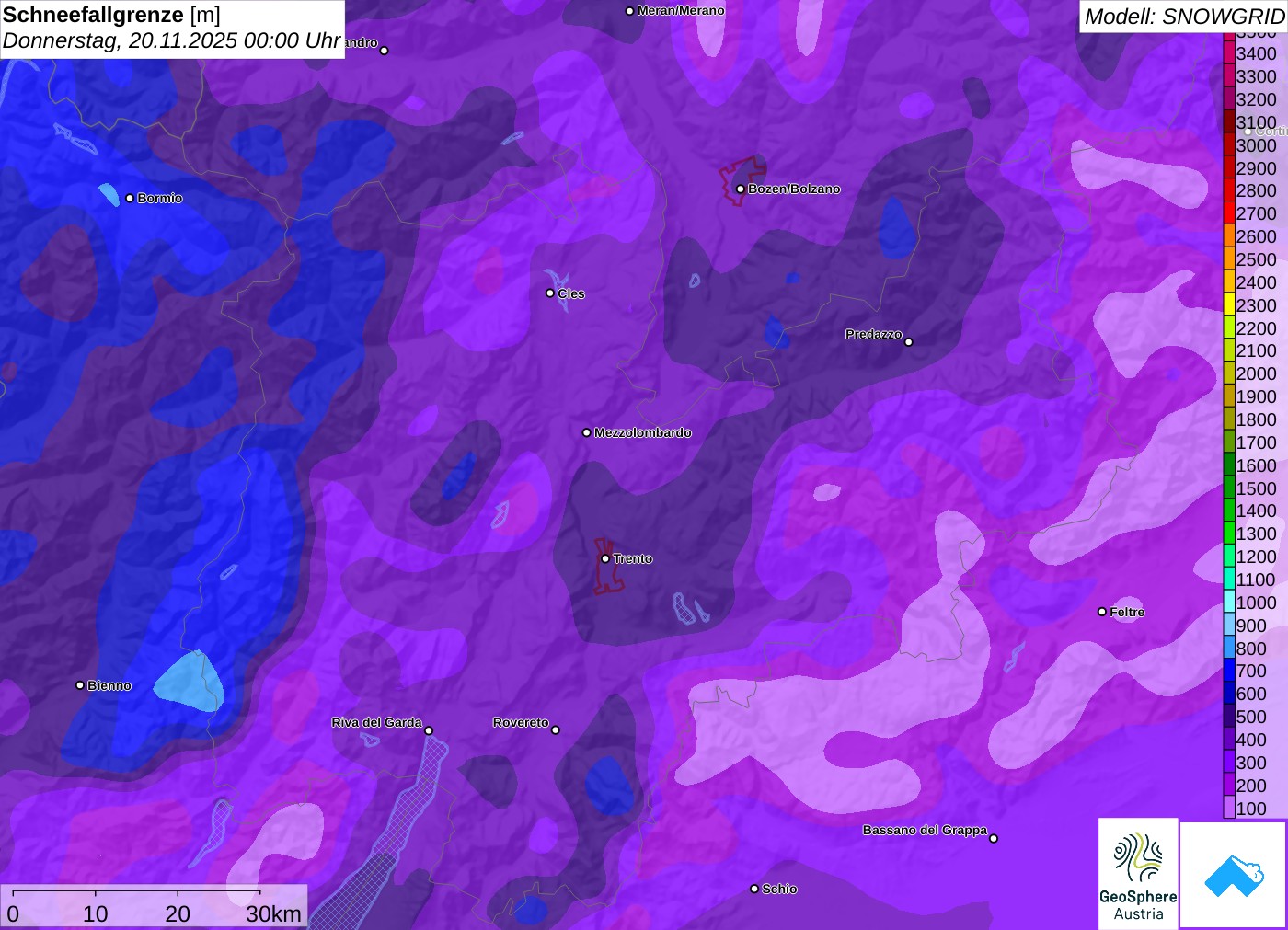Click the 10 mark on scale bar
Screen dimensions: 1288x930
(x=96, y=913)
